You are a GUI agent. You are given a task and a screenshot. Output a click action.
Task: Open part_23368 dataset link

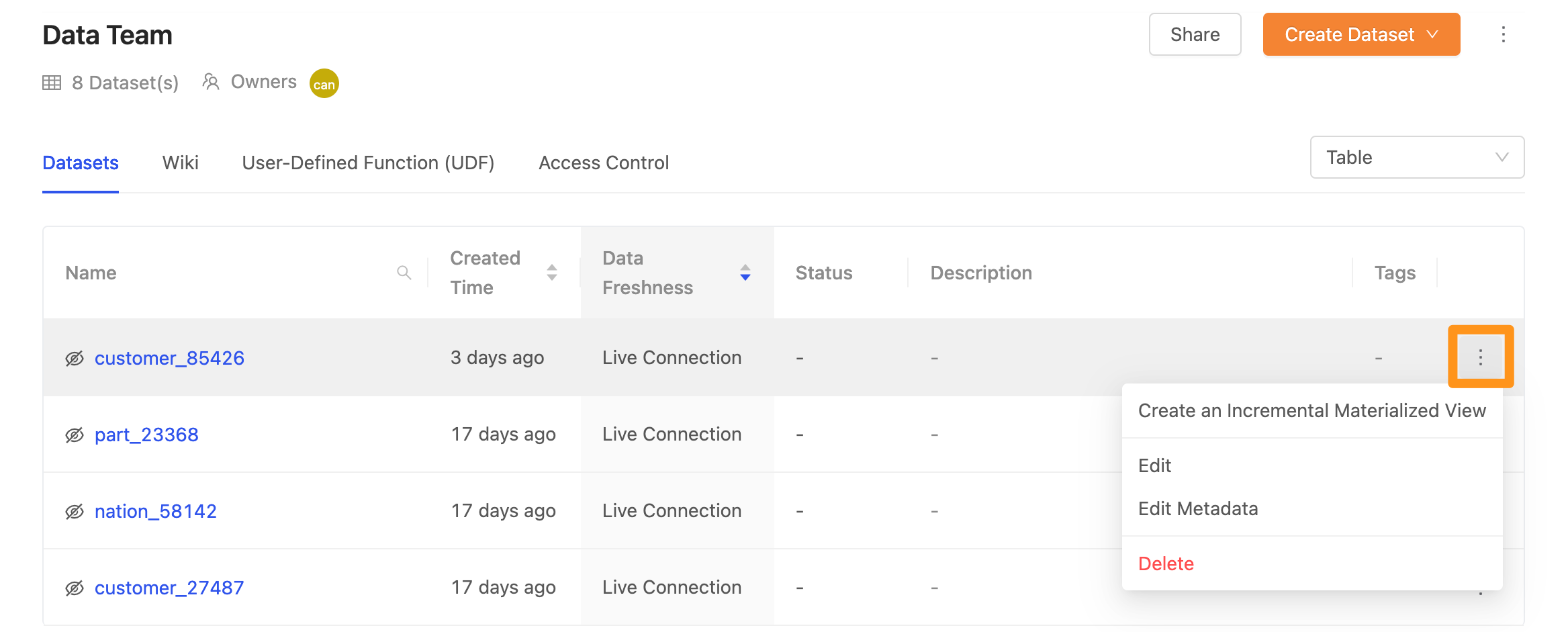coord(146,435)
